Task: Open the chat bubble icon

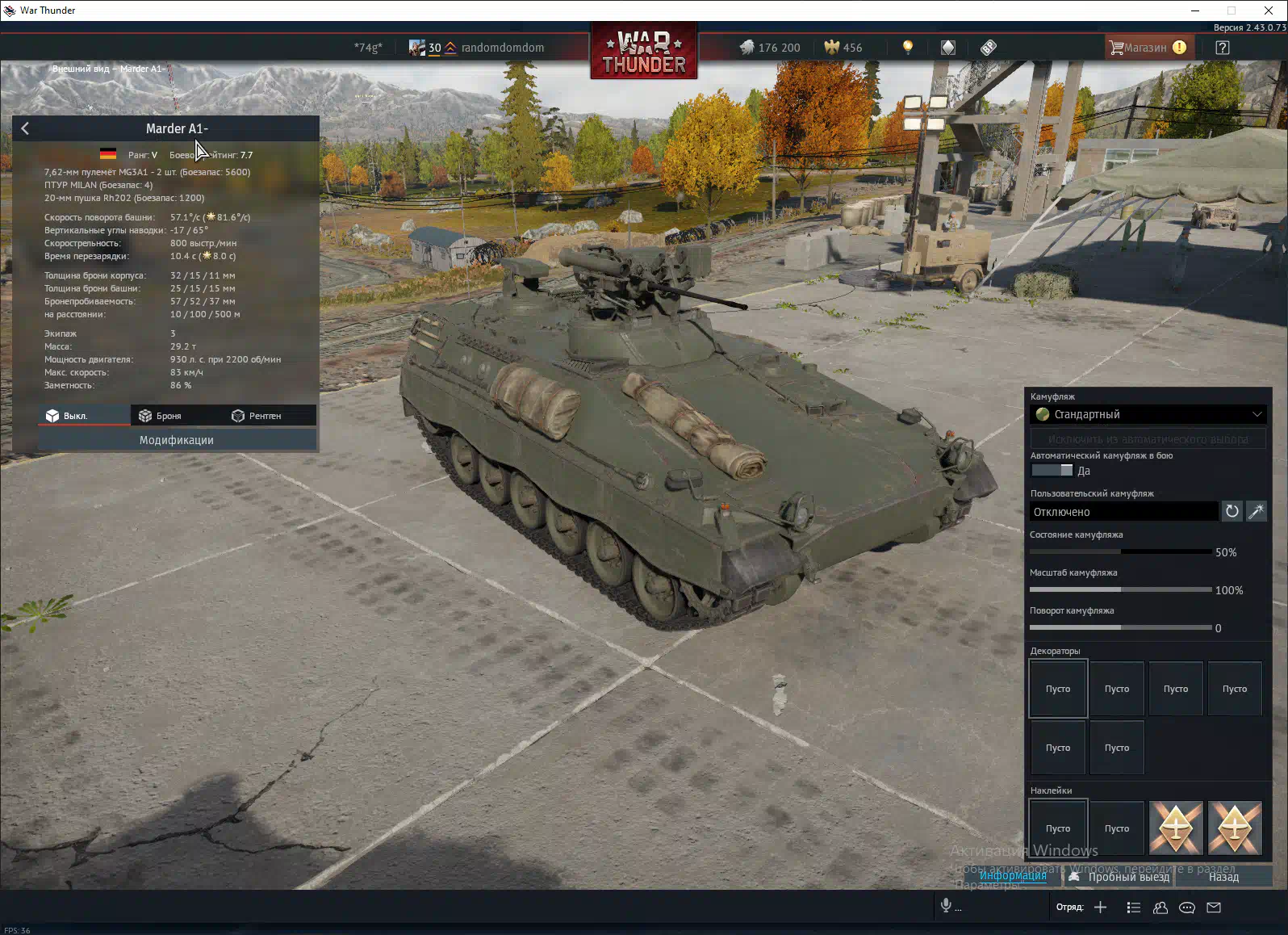Action: (1187, 908)
